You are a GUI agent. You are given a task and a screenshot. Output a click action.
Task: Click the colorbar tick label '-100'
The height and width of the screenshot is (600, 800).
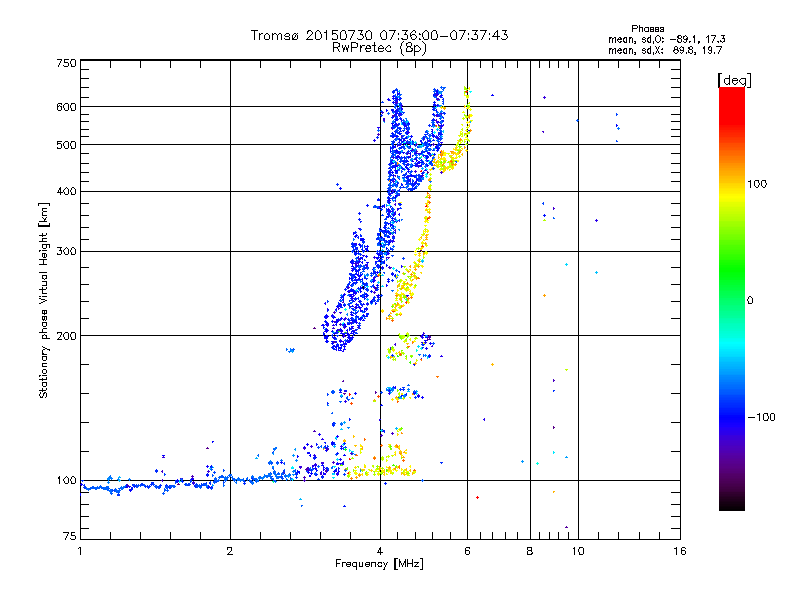(762, 417)
